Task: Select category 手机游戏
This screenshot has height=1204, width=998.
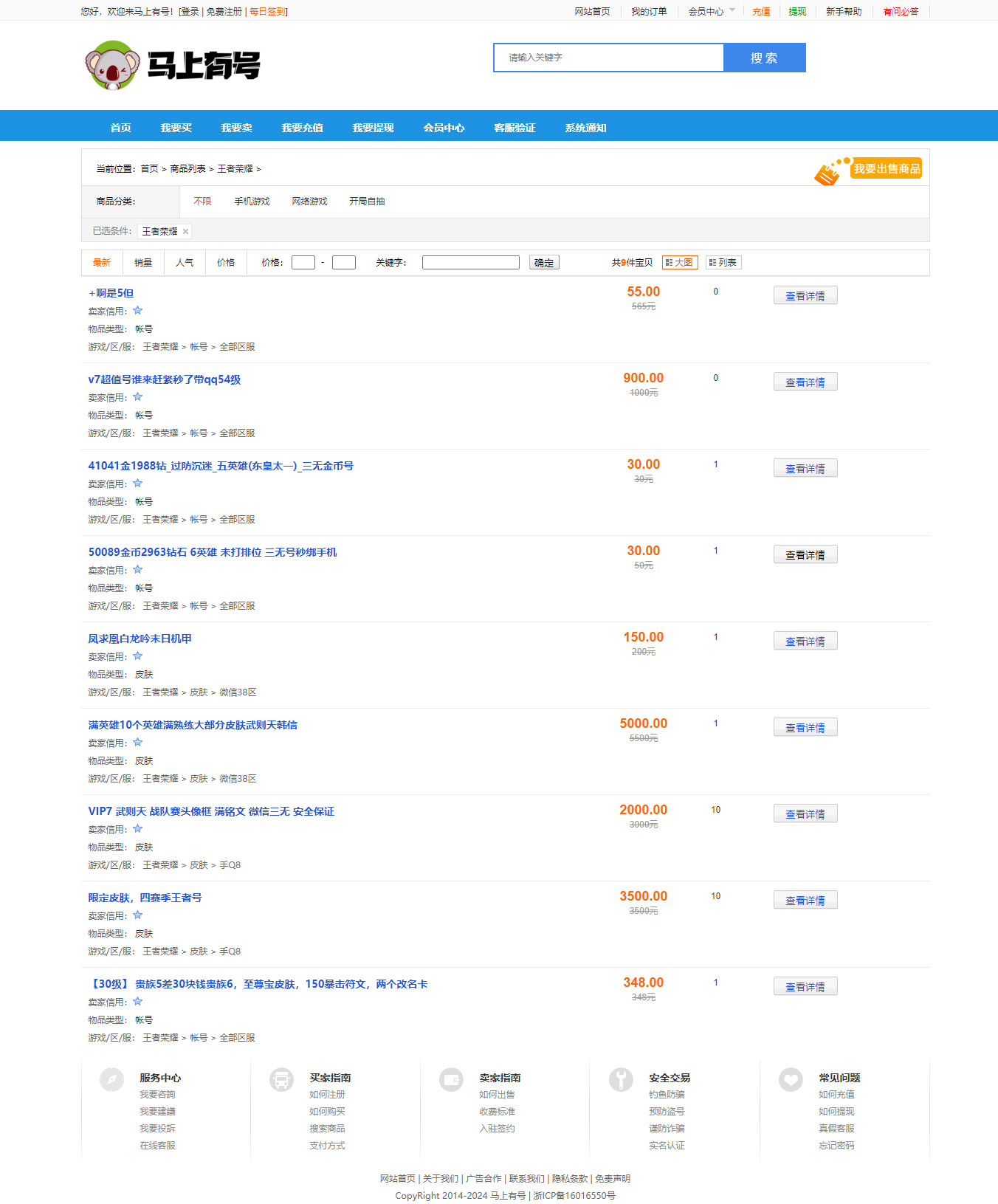Action: pyautogui.click(x=252, y=202)
